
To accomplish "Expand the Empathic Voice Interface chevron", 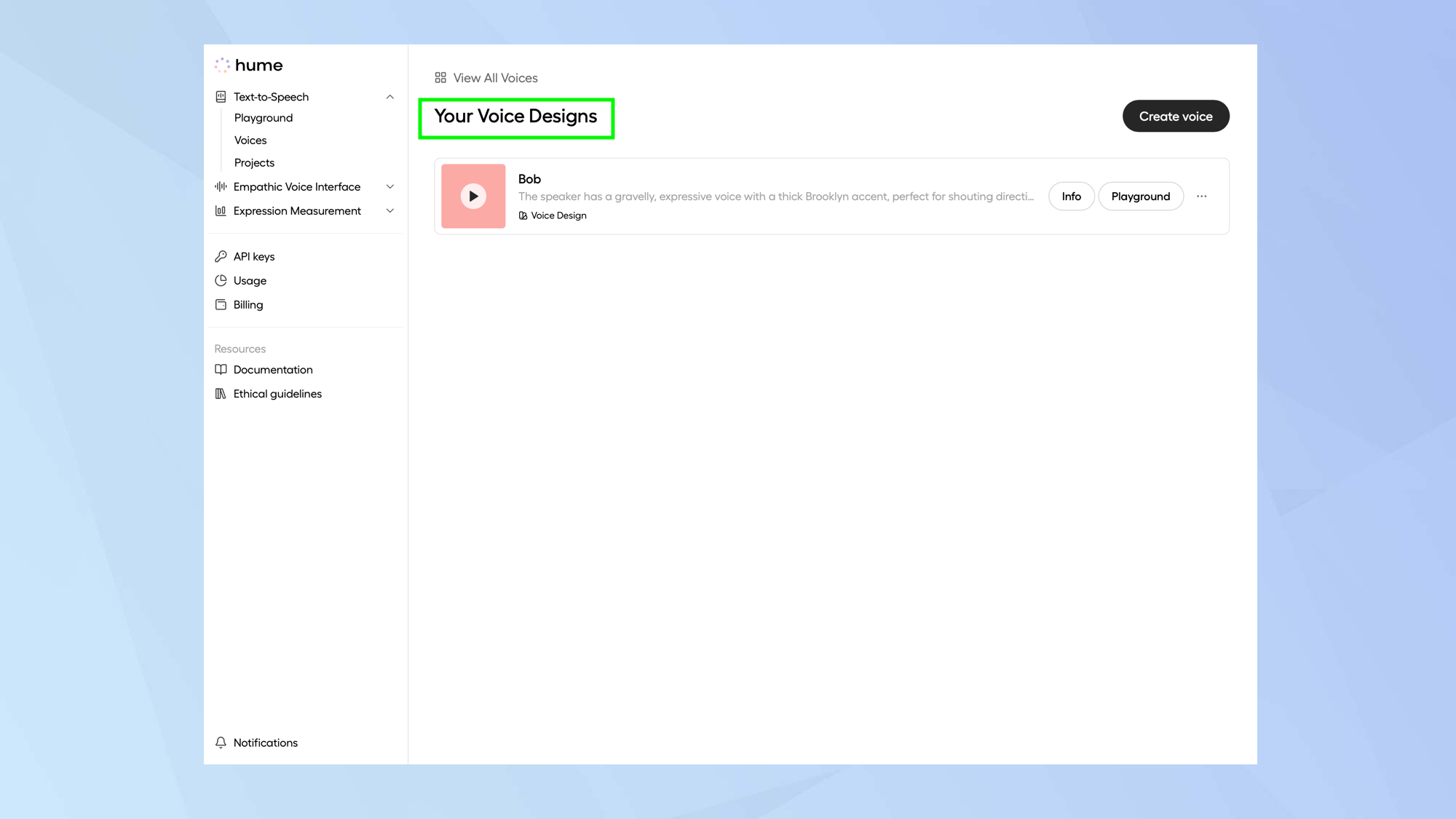I will (390, 187).
